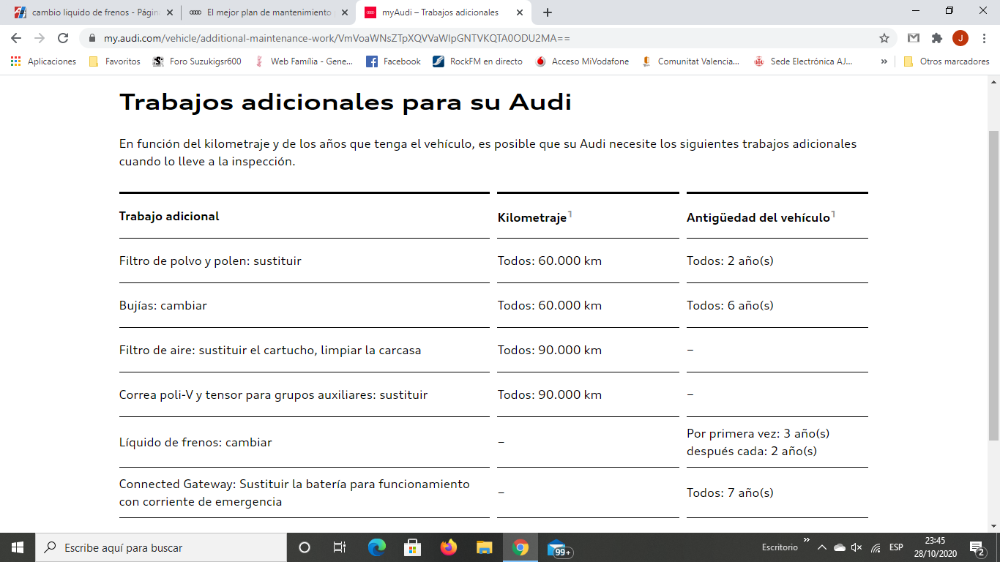This screenshot has width=1000, height=562.
Task: View site info via the padlock icon
Action: tap(92, 38)
